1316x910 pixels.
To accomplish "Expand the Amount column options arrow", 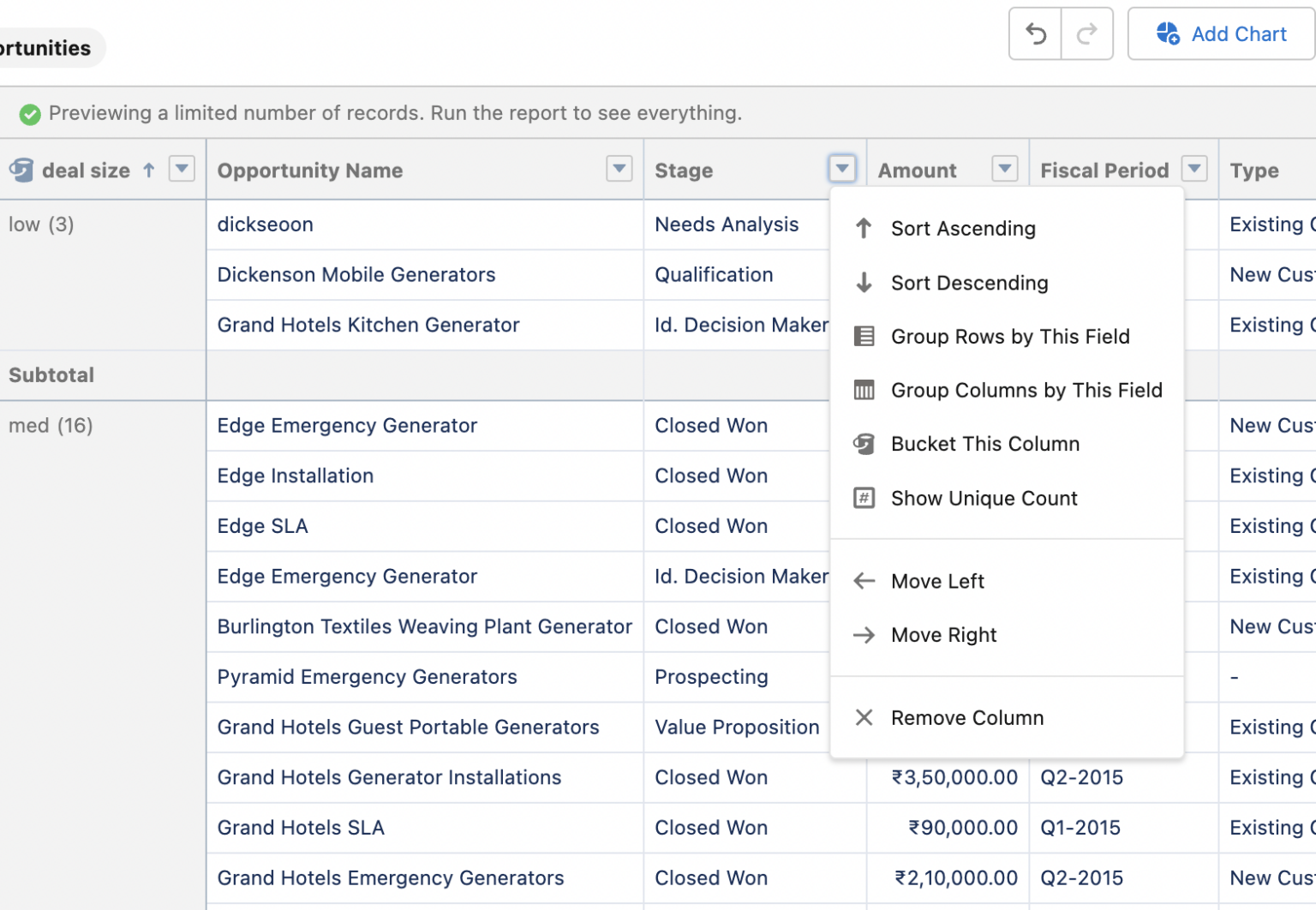I will [1005, 169].
